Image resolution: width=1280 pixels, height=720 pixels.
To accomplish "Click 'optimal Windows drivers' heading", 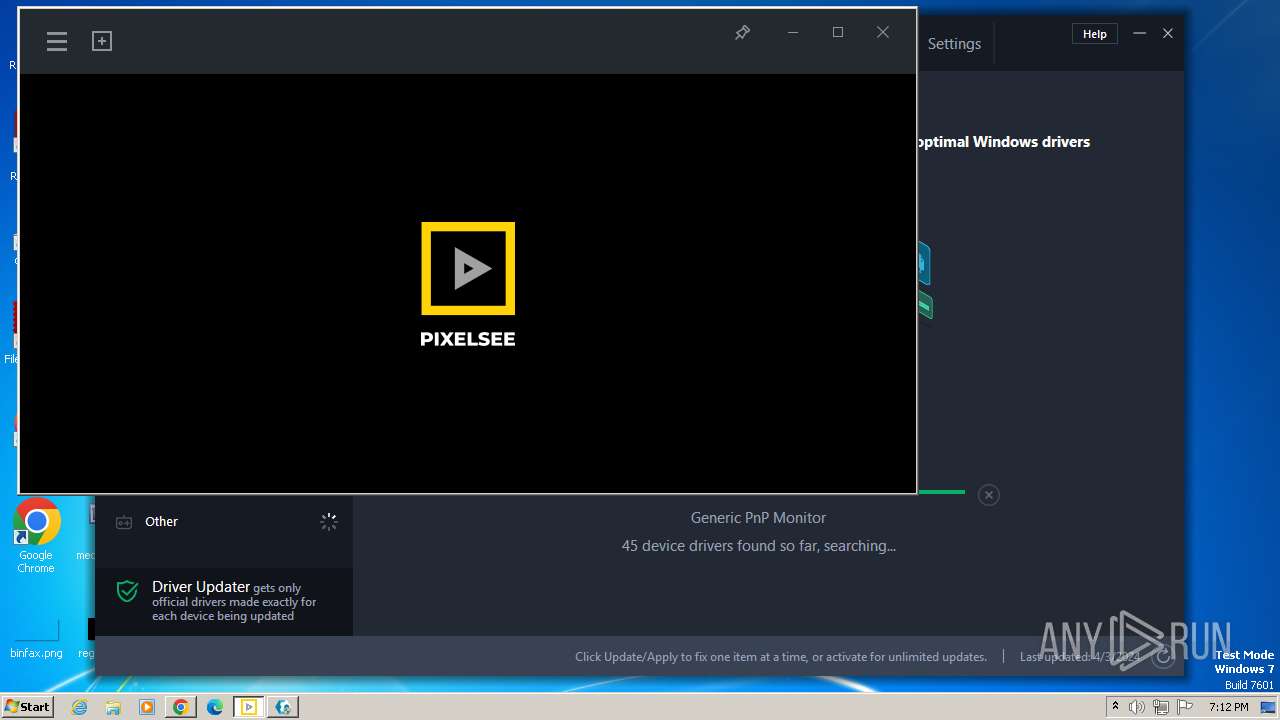I will pos(1003,142).
